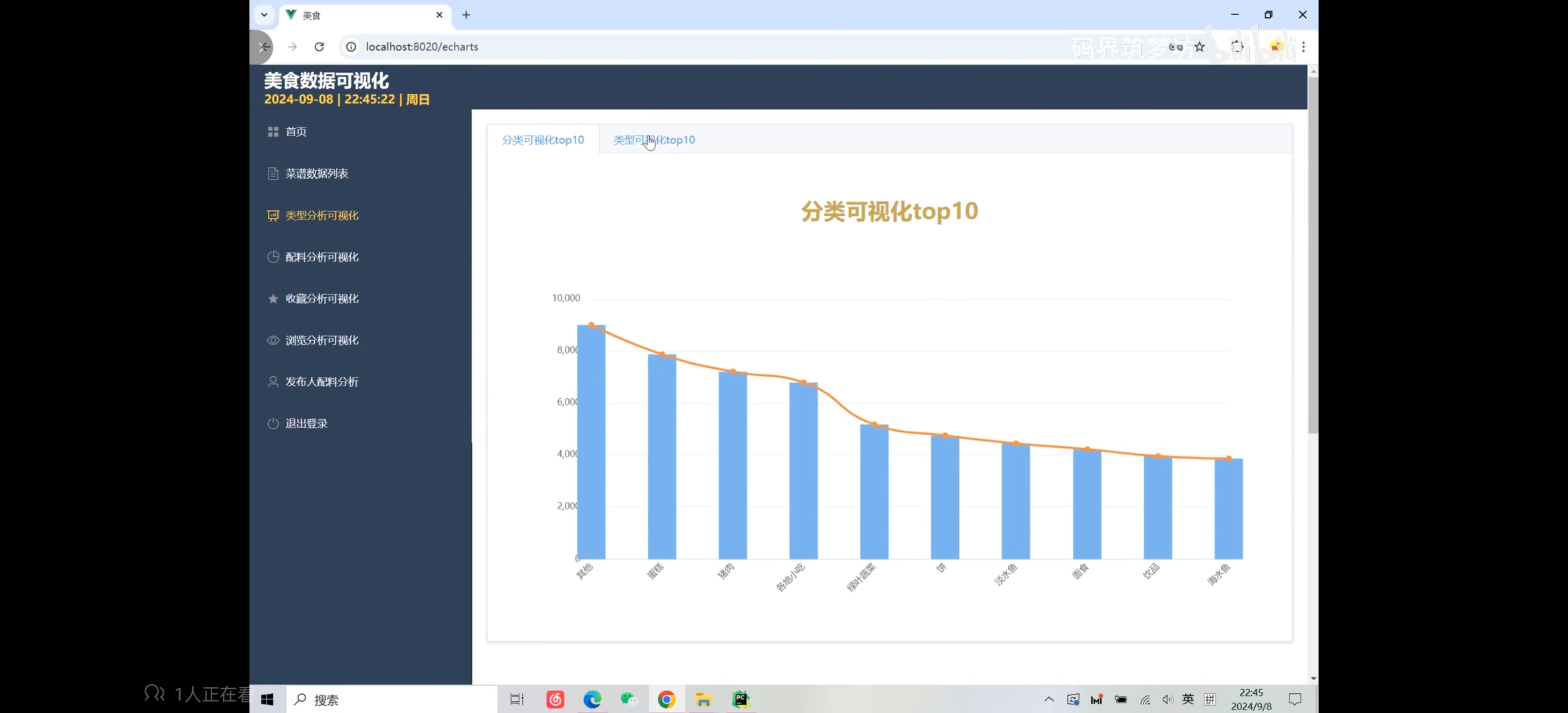Open Microsoft Edge from taskbar
The height and width of the screenshot is (713, 1568).
[x=592, y=700]
